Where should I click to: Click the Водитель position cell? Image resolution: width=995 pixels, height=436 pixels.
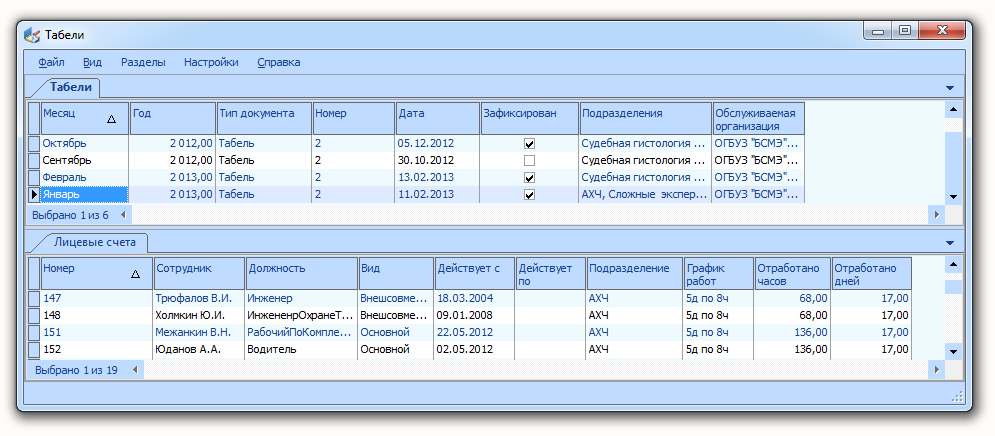pos(302,350)
